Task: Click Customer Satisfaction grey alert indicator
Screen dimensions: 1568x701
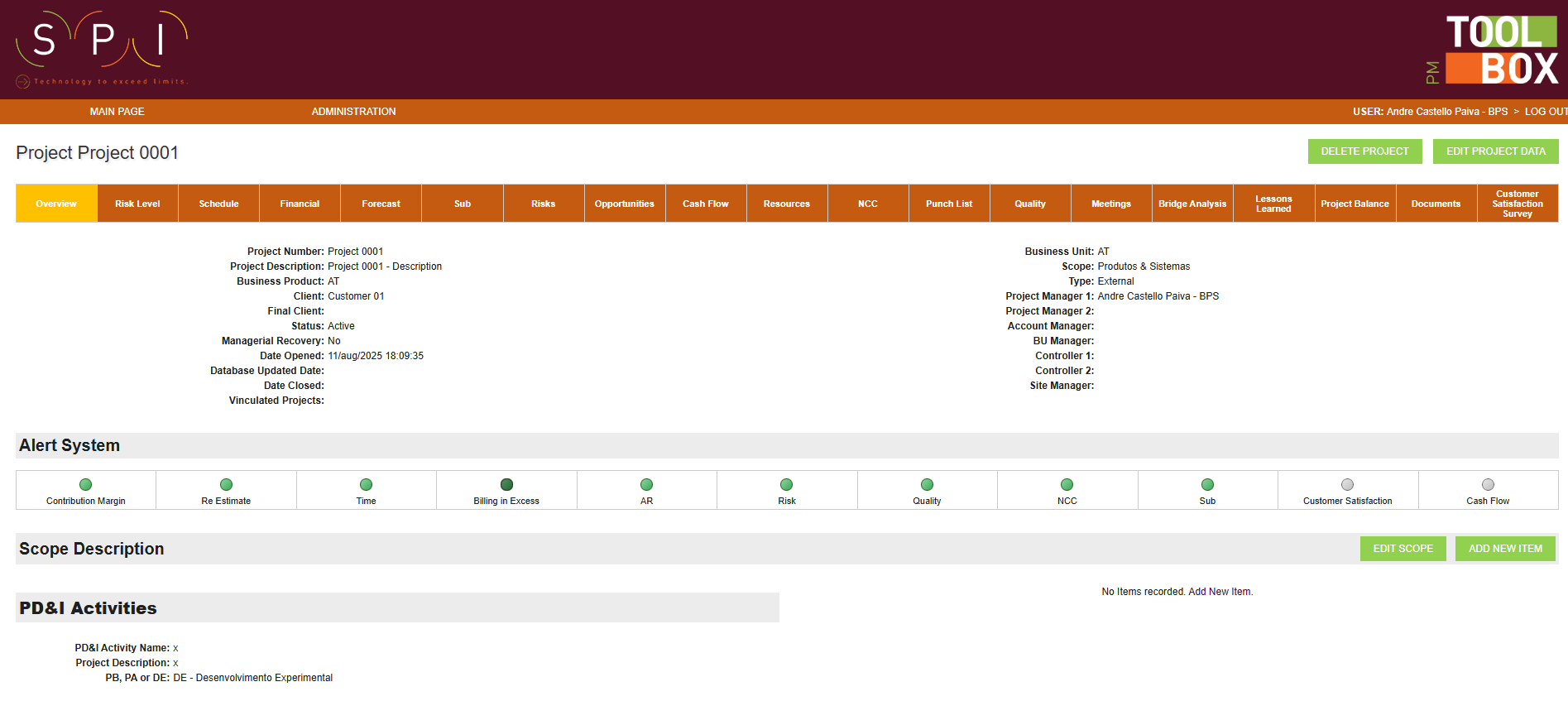Action: tap(1348, 485)
